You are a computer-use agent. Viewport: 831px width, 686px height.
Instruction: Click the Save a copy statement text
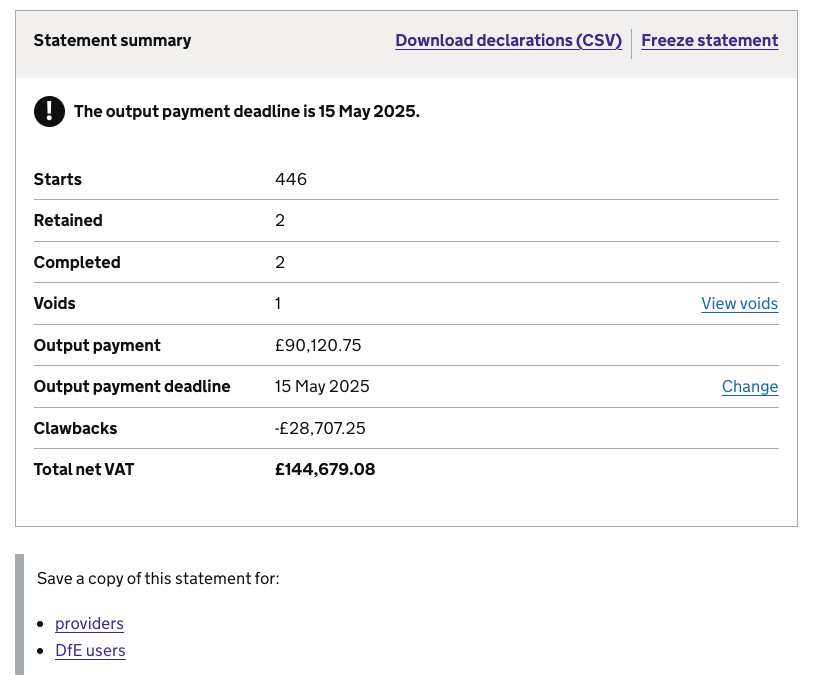(157, 578)
